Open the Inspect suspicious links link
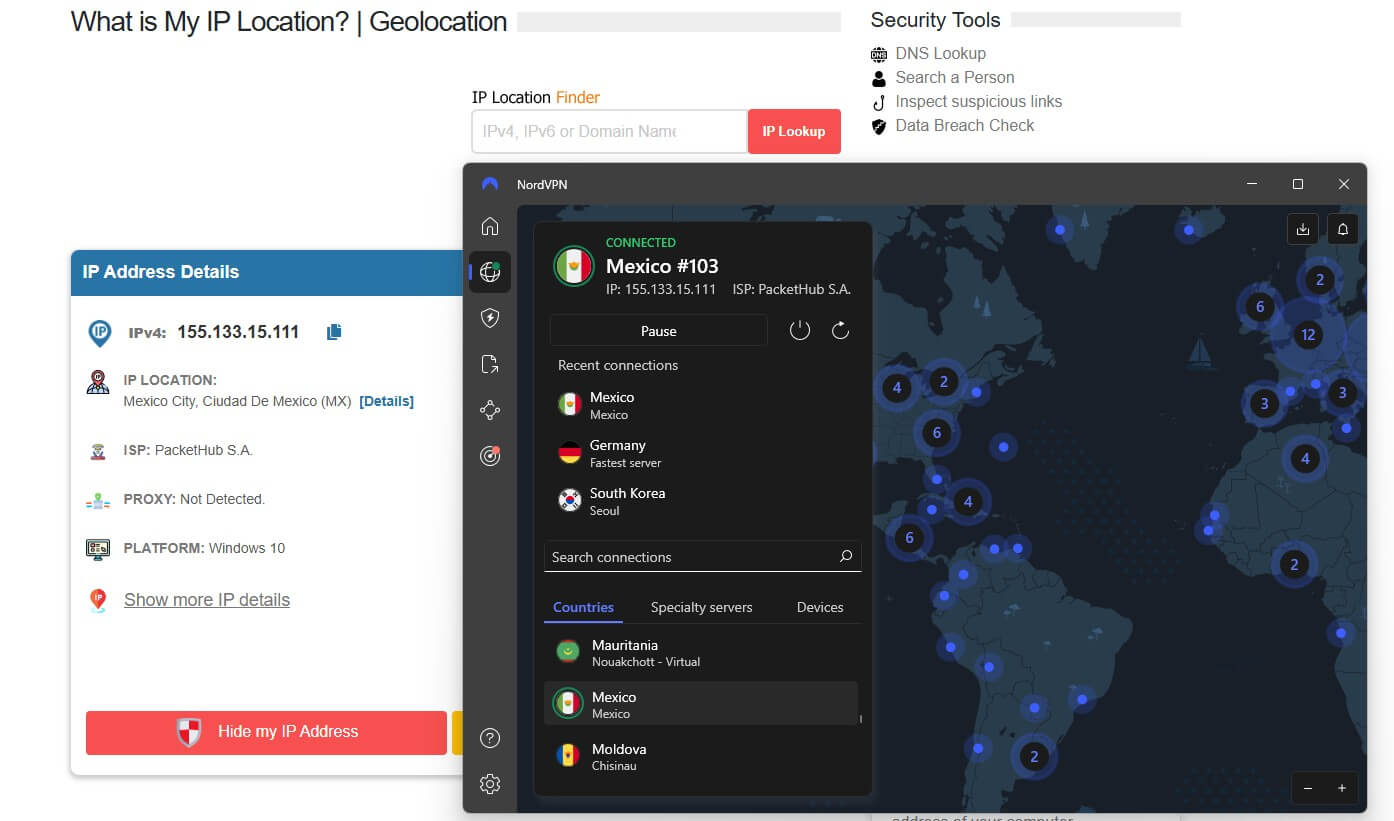Image resolution: width=1394 pixels, height=821 pixels. pos(979,102)
